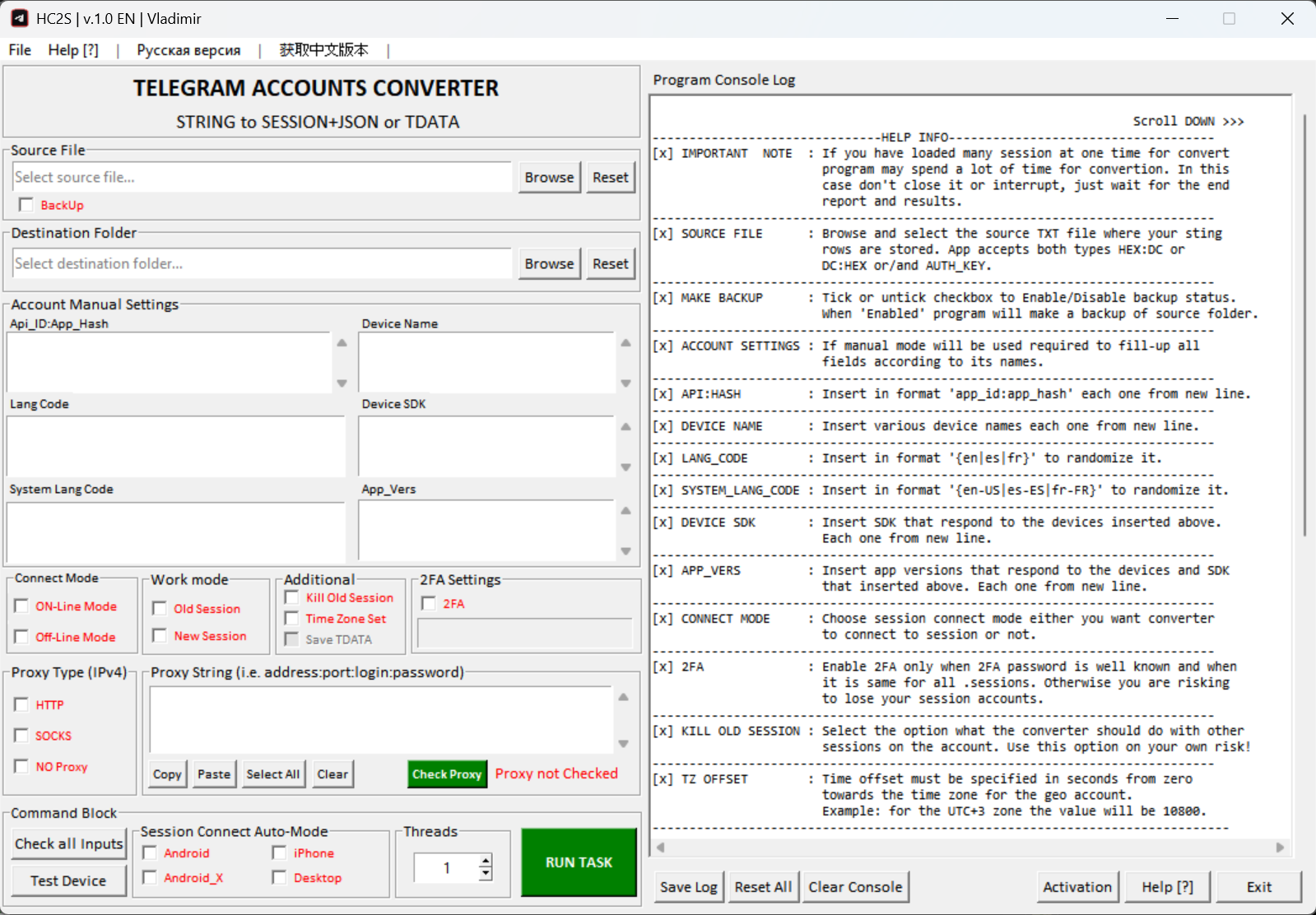The height and width of the screenshot is (915, 1316).
Task: Enable Desktop auto-mode checkbox
Action: [x=280, y=878]
